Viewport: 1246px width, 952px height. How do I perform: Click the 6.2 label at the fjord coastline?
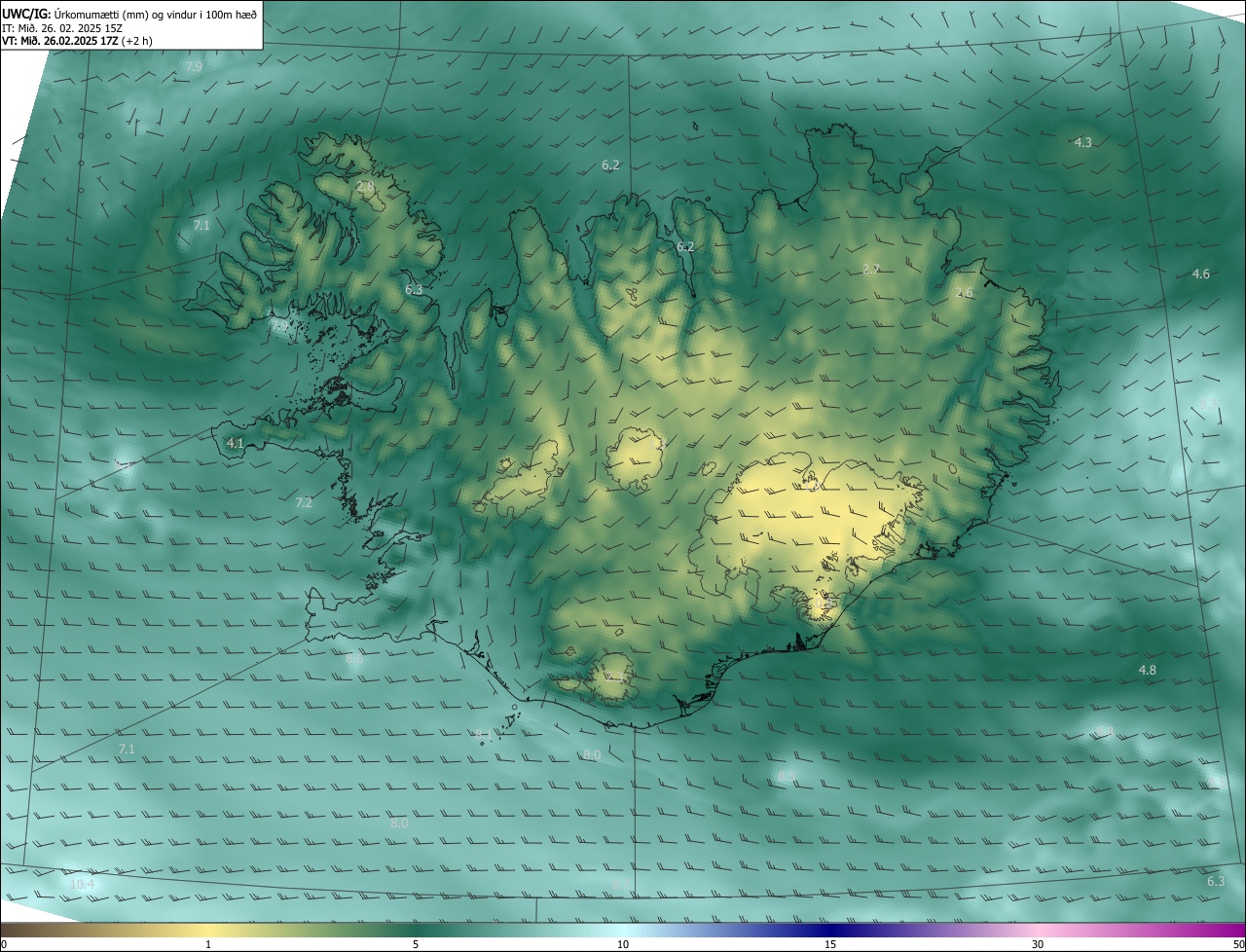(x=685, y=246)
